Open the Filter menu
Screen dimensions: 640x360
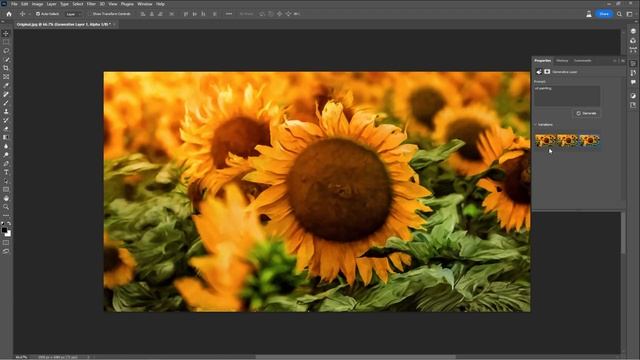pos(91,4)
